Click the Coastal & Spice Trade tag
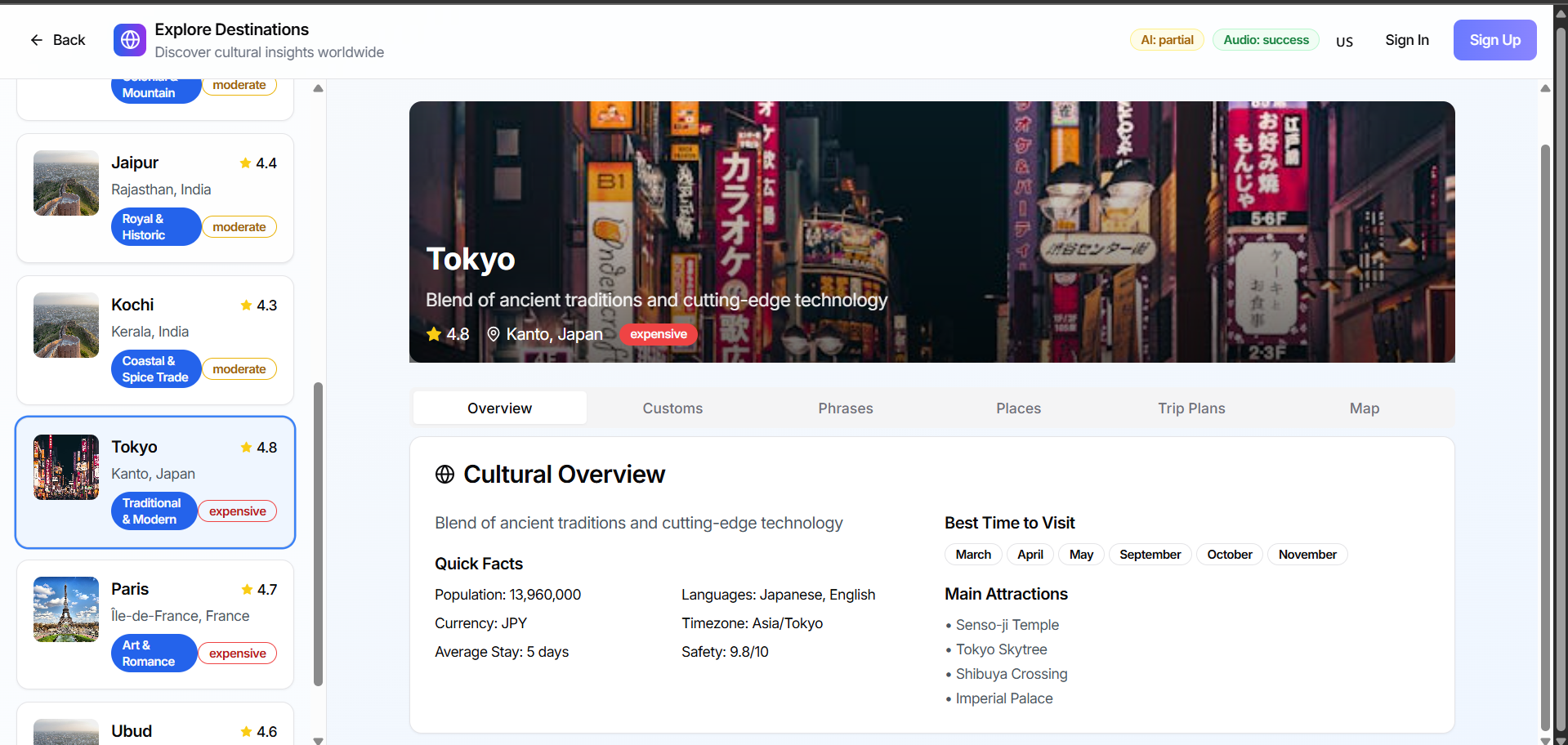 pyautogui.click(x=156, y=369)
